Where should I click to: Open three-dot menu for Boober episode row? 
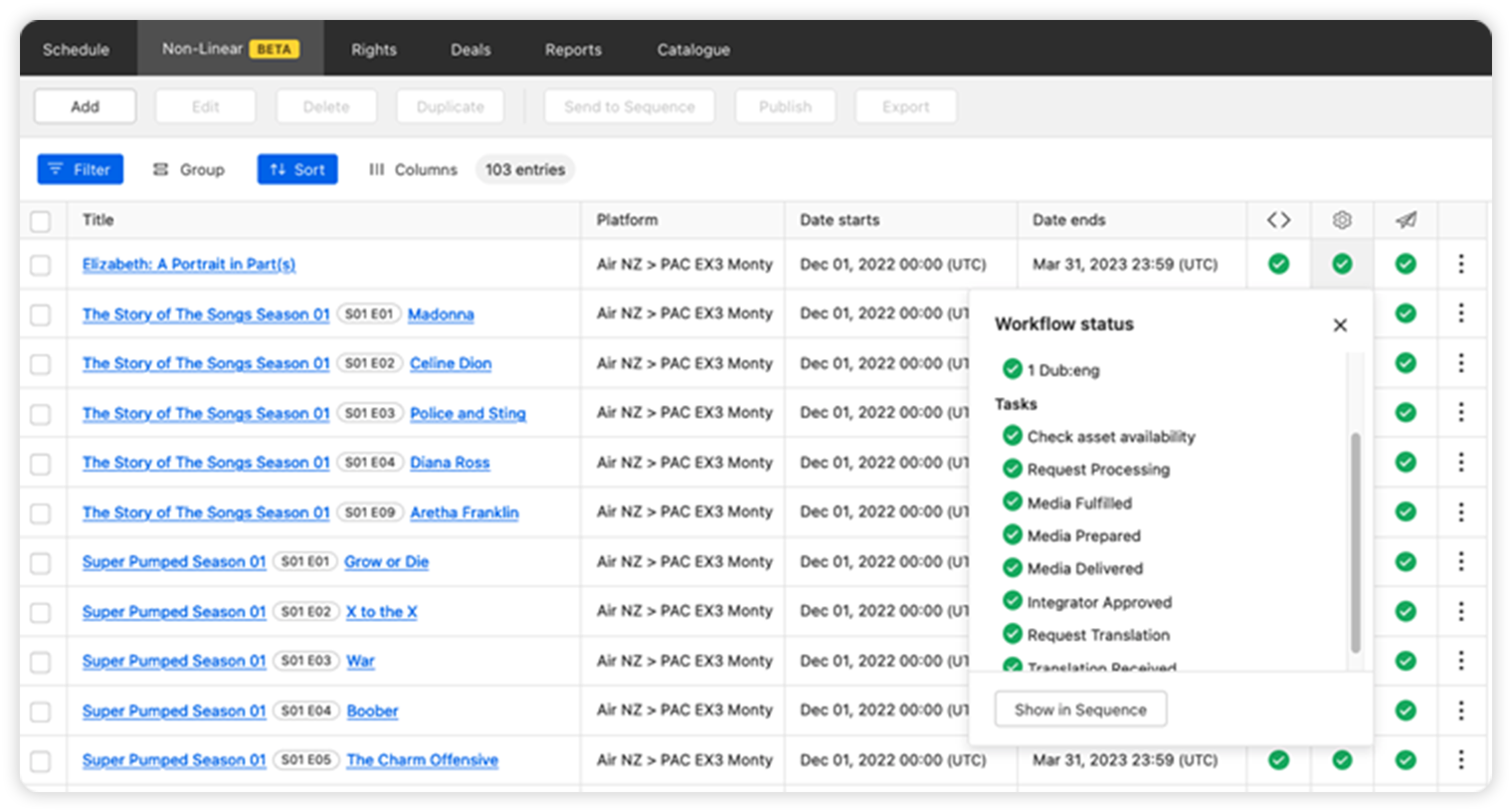[x=1460, y=710]
